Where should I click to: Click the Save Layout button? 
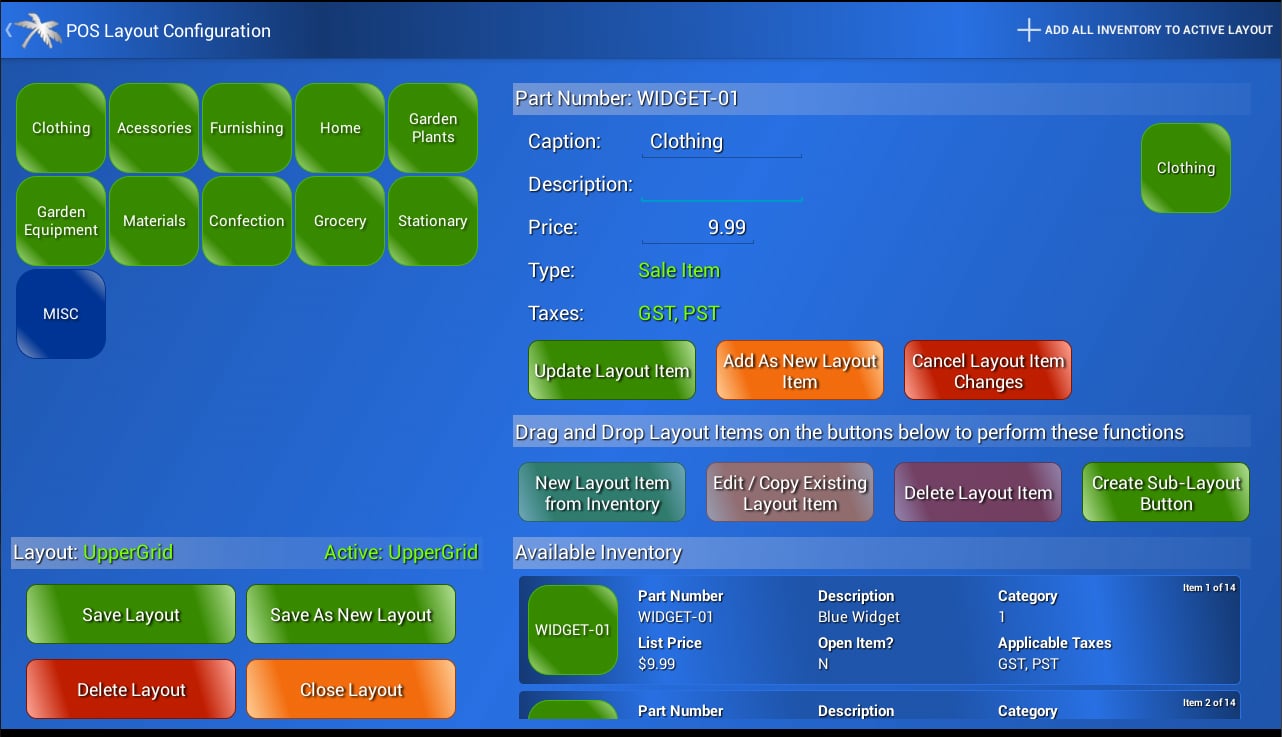point(131,615)
